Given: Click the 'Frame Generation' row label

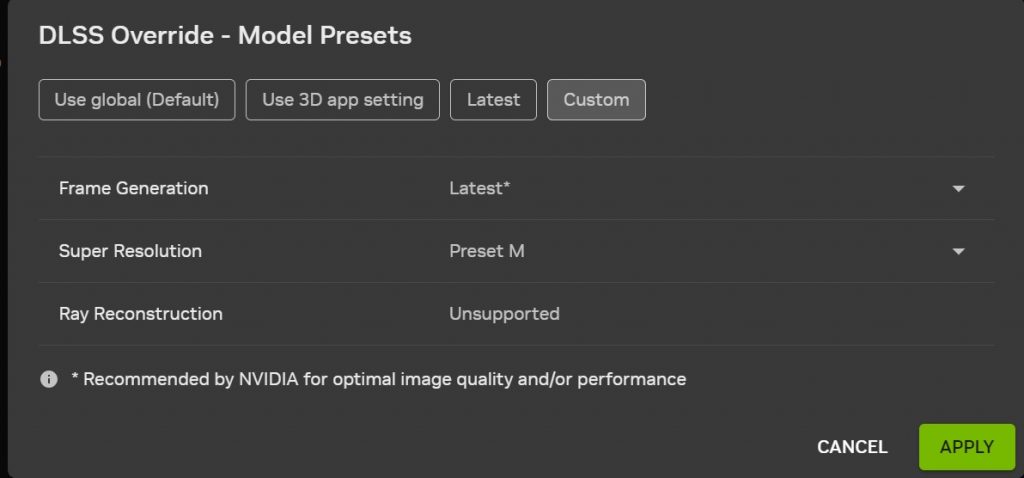Looking at the screenshot, I should [134, 188].
